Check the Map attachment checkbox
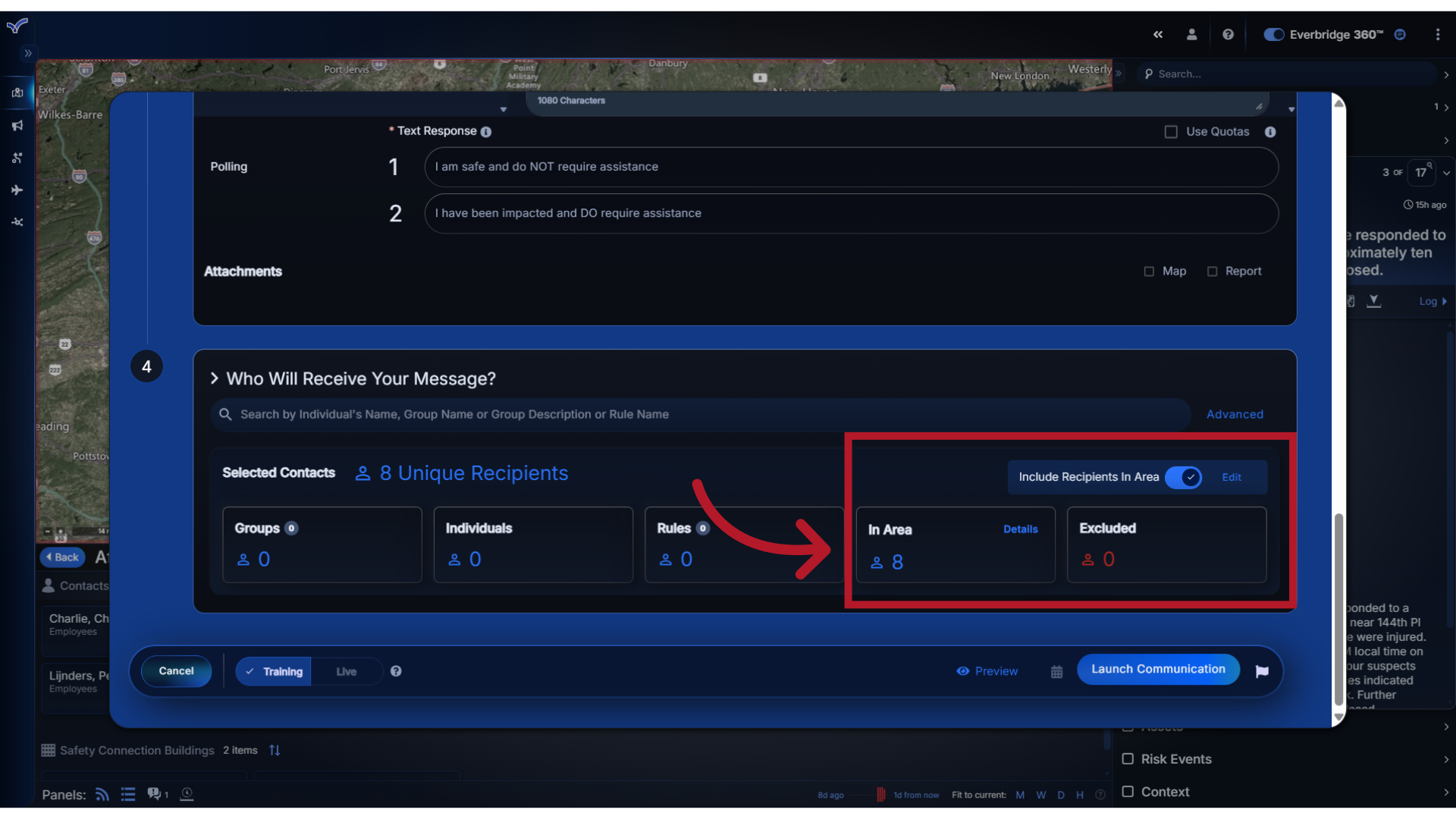Image resolution: width=1456 pixels, height=819 pixels. click(1149, 271)
